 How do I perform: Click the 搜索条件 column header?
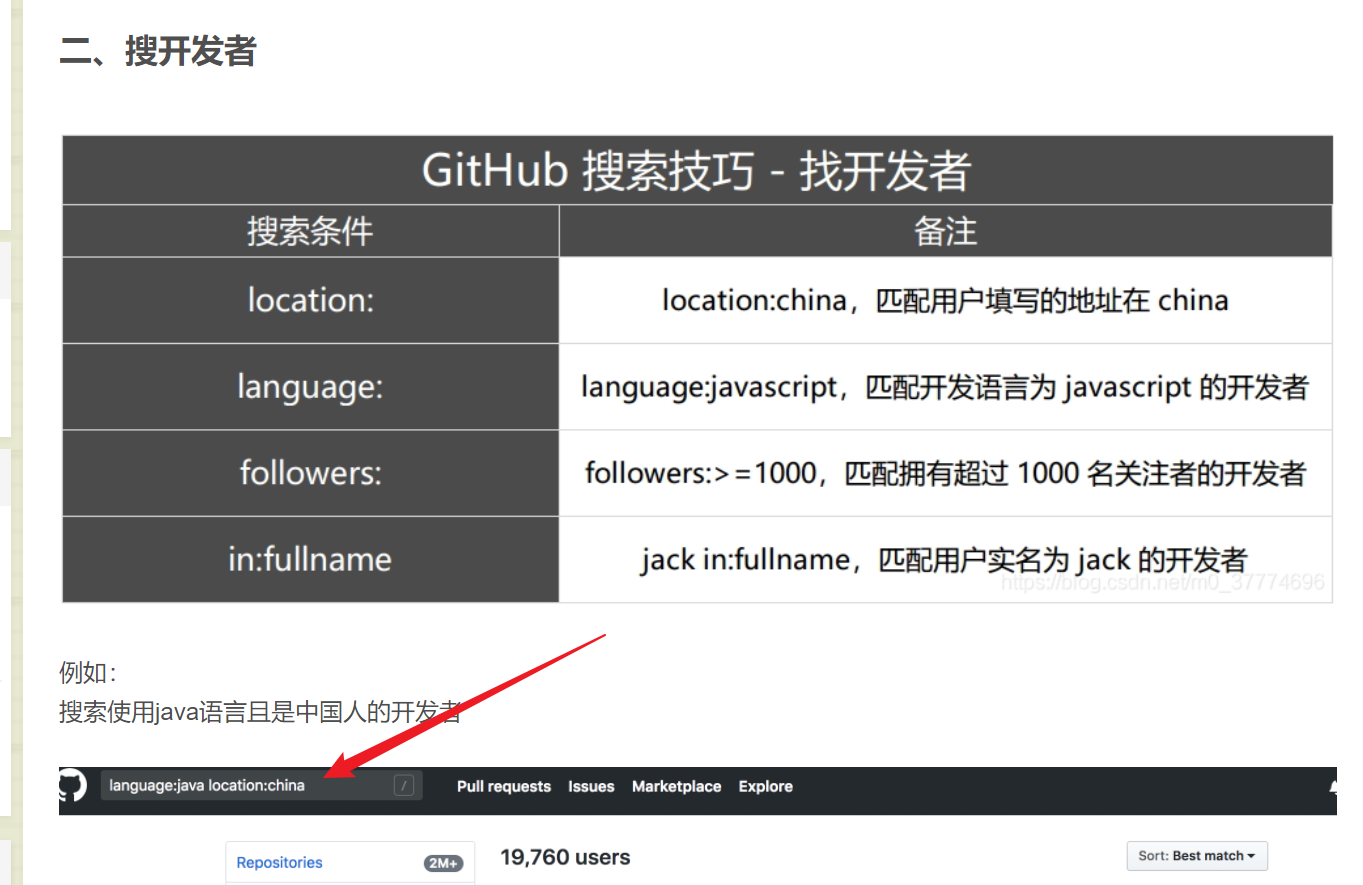click(310, 231)
